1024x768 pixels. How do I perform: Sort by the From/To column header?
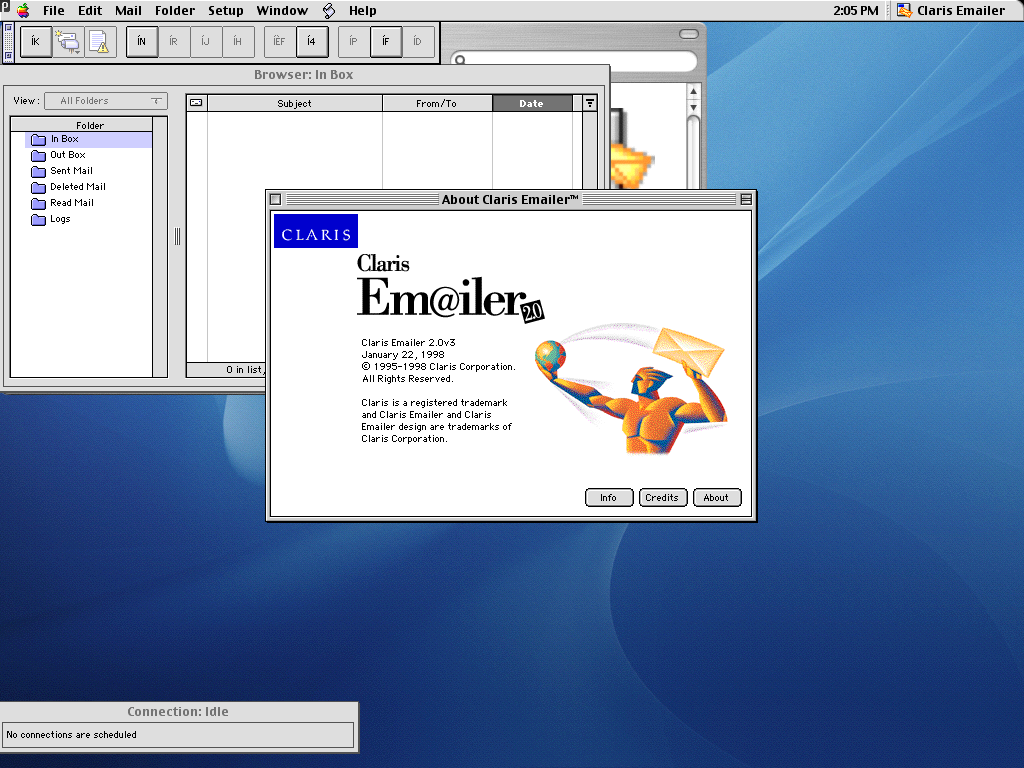click(x=437, y=103)
